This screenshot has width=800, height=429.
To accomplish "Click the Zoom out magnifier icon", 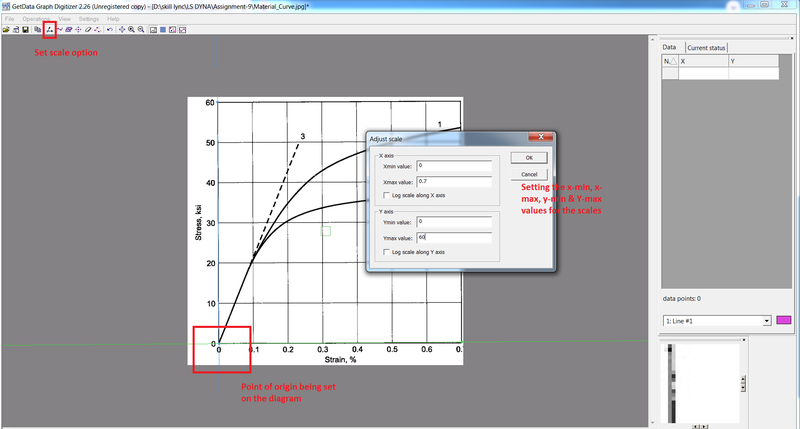I will point(141,30).
